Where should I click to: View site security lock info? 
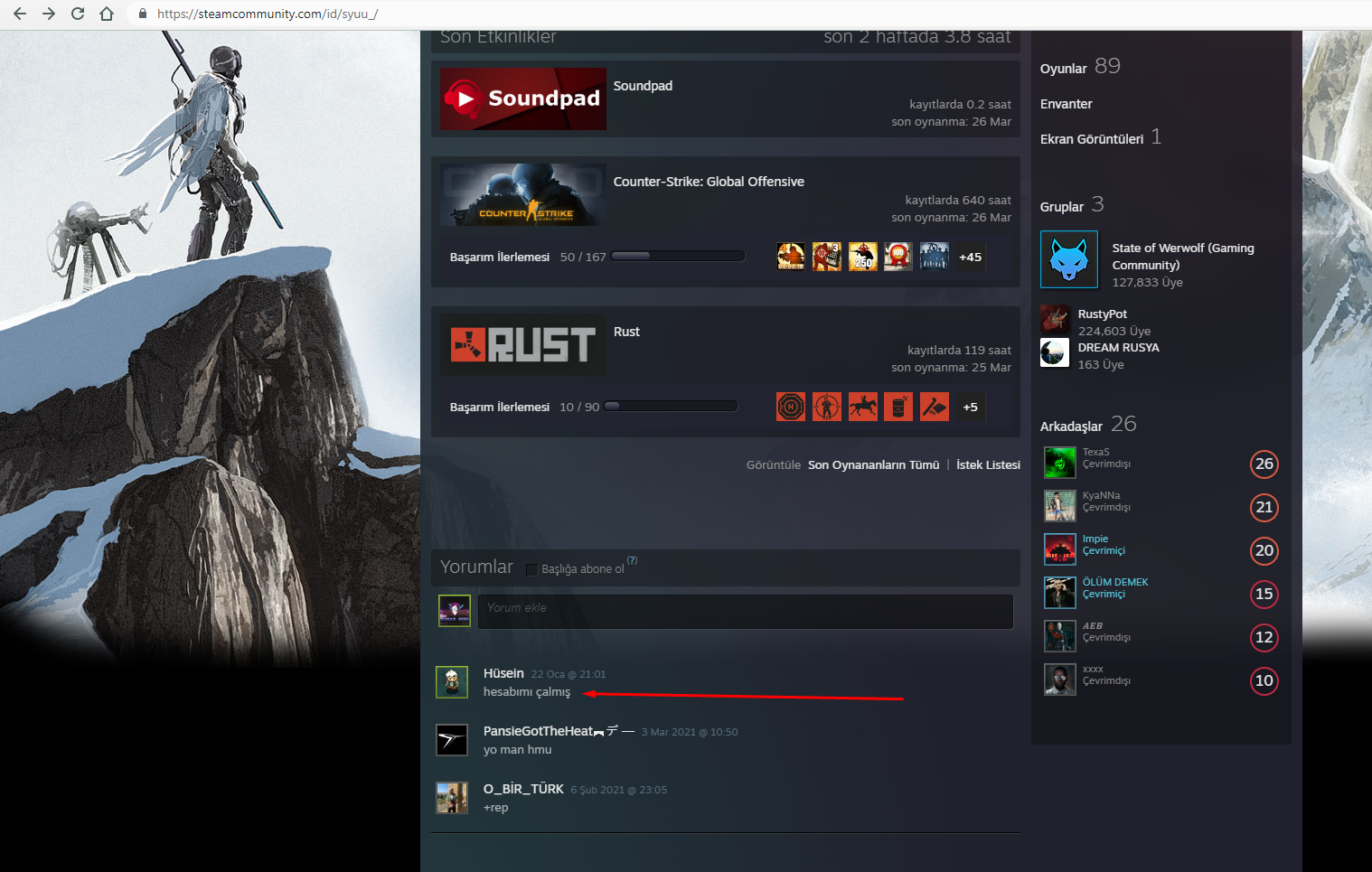143,14
